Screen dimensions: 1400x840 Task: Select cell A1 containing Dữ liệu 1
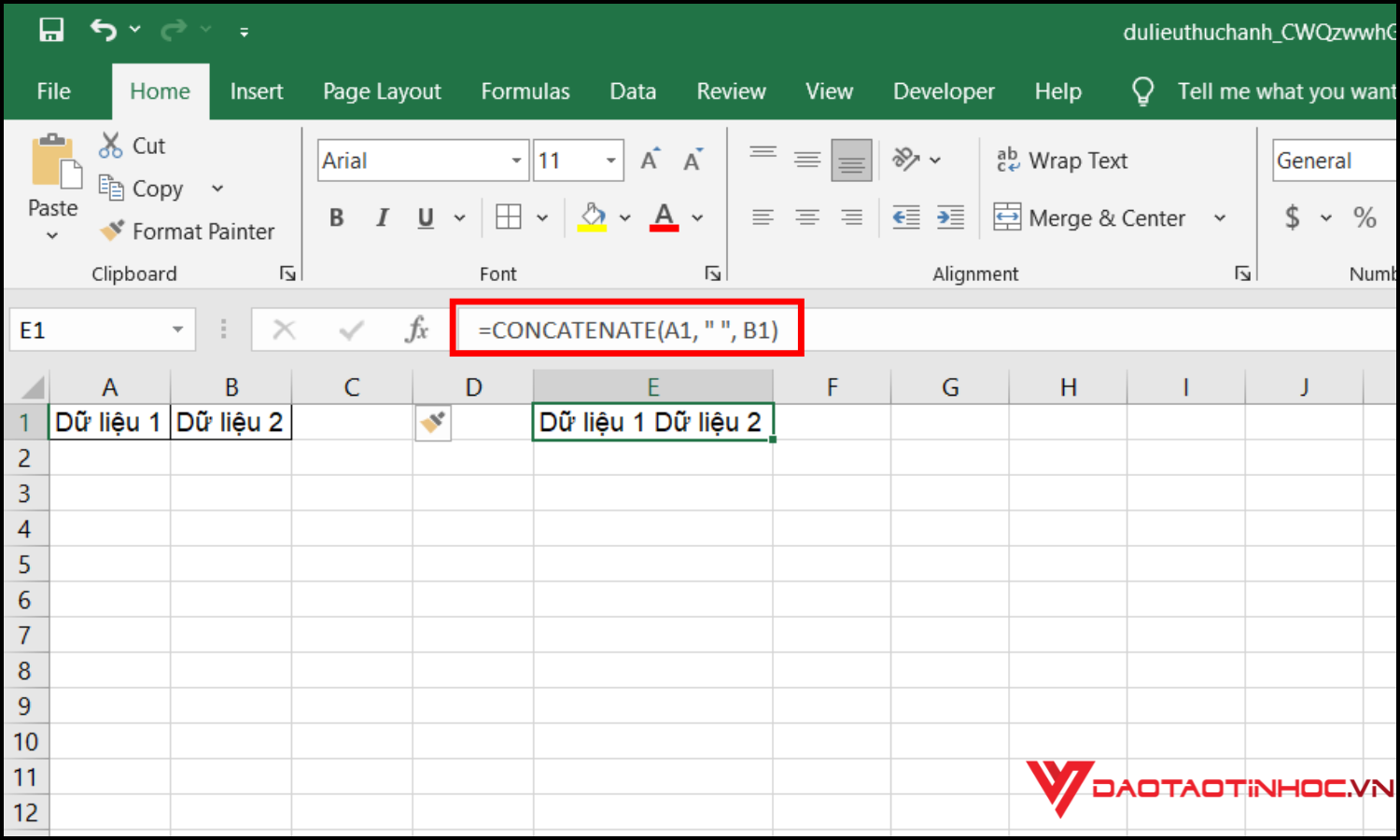(108, 421)
